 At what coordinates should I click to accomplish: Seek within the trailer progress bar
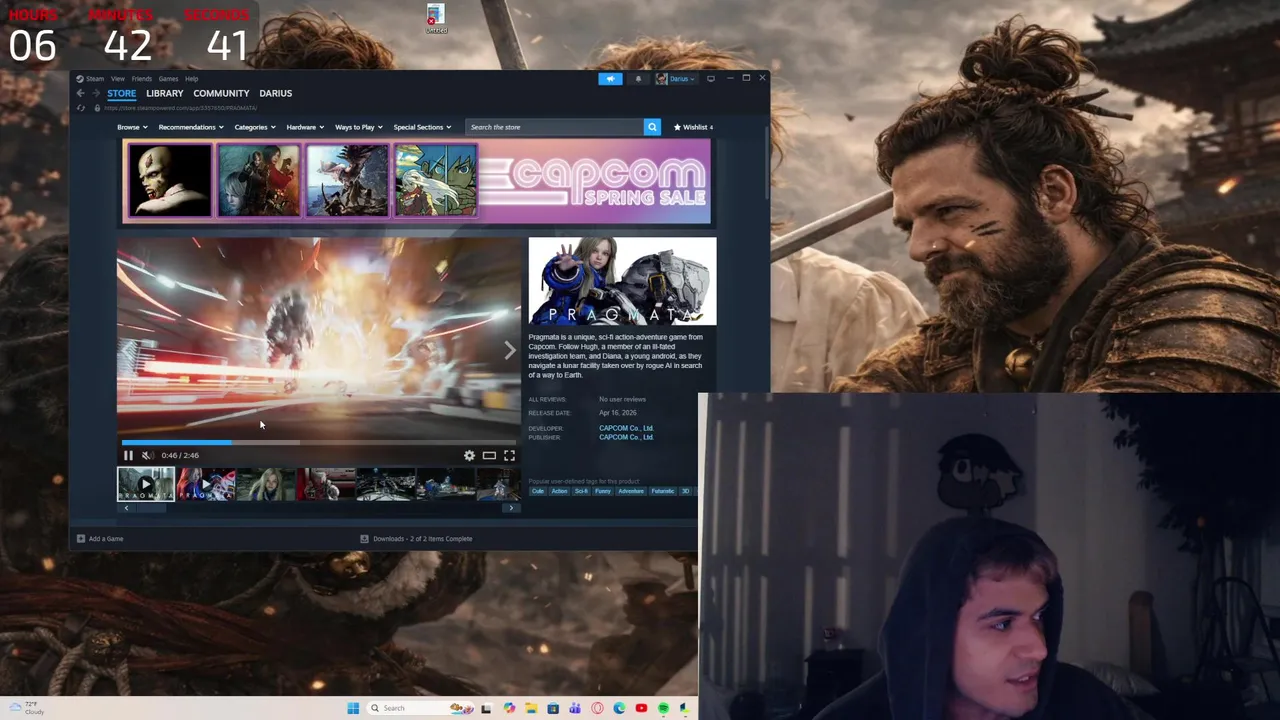pos(319,441)
